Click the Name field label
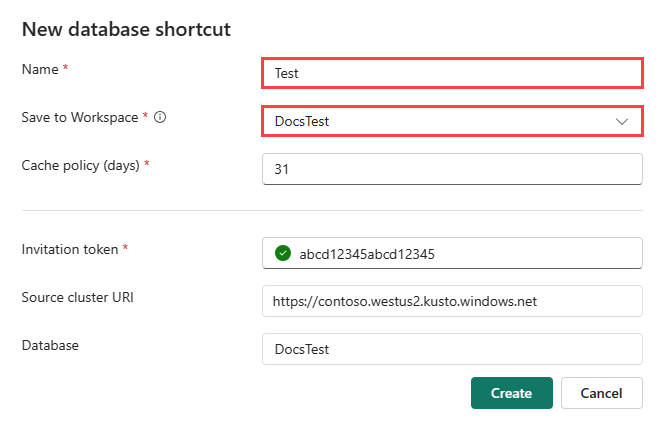This screenshot has height=430, width=664. click(40, 69)
